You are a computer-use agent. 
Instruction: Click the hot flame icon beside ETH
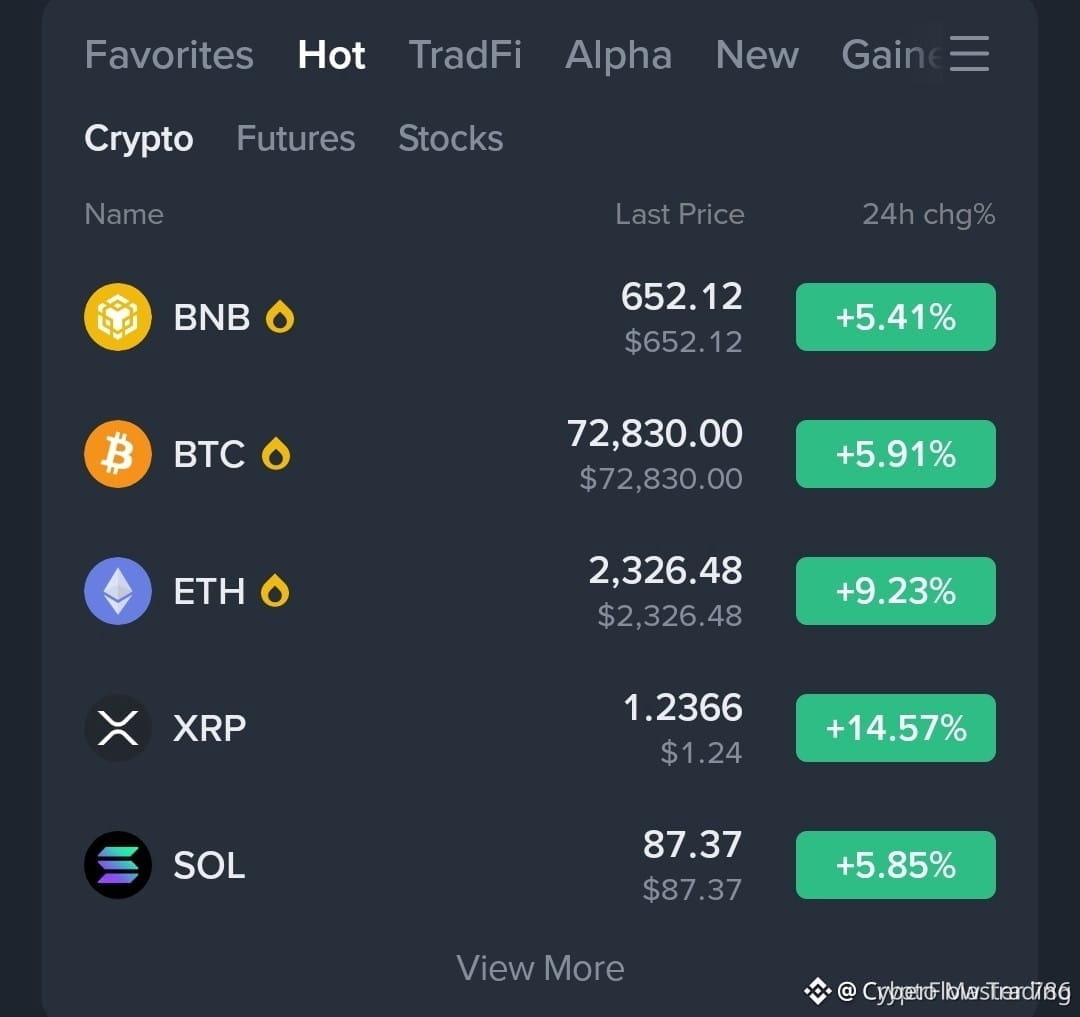point(275,591)
